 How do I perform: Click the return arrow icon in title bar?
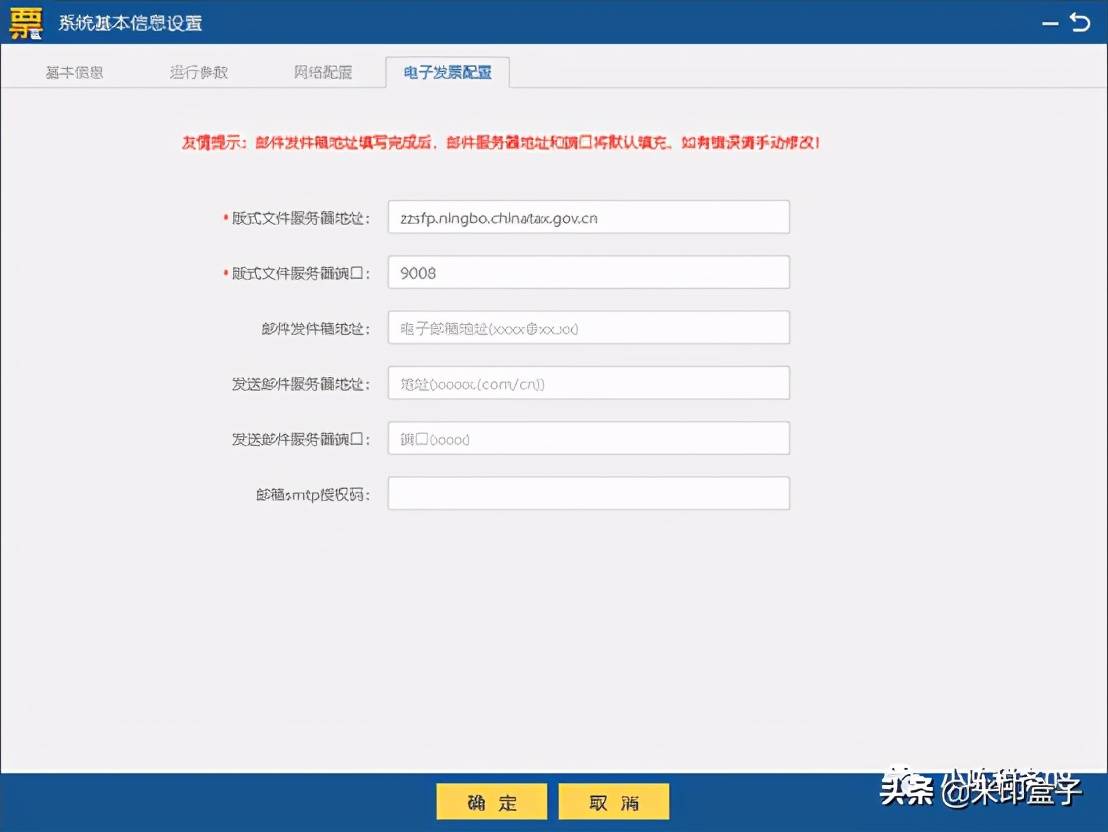tap(1082, 21)
